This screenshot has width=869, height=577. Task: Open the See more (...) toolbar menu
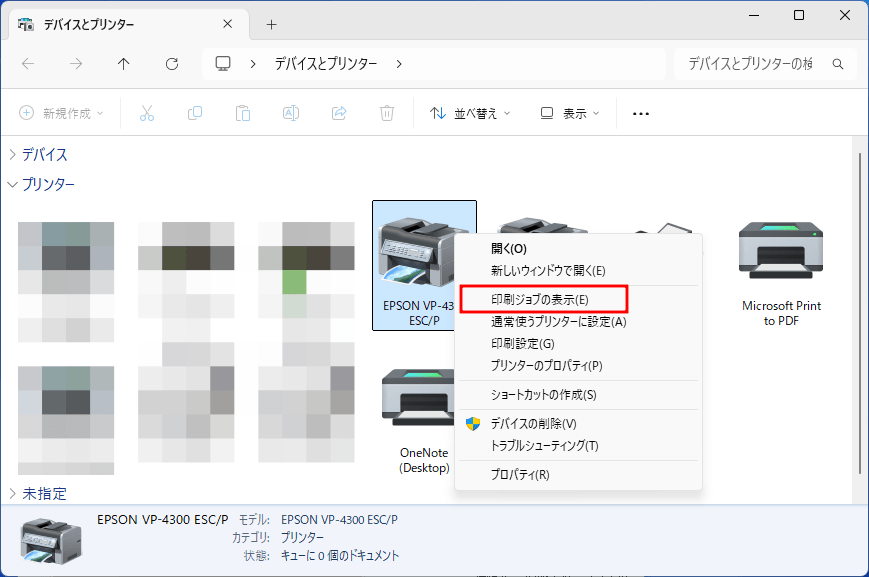tap(640, 113)
